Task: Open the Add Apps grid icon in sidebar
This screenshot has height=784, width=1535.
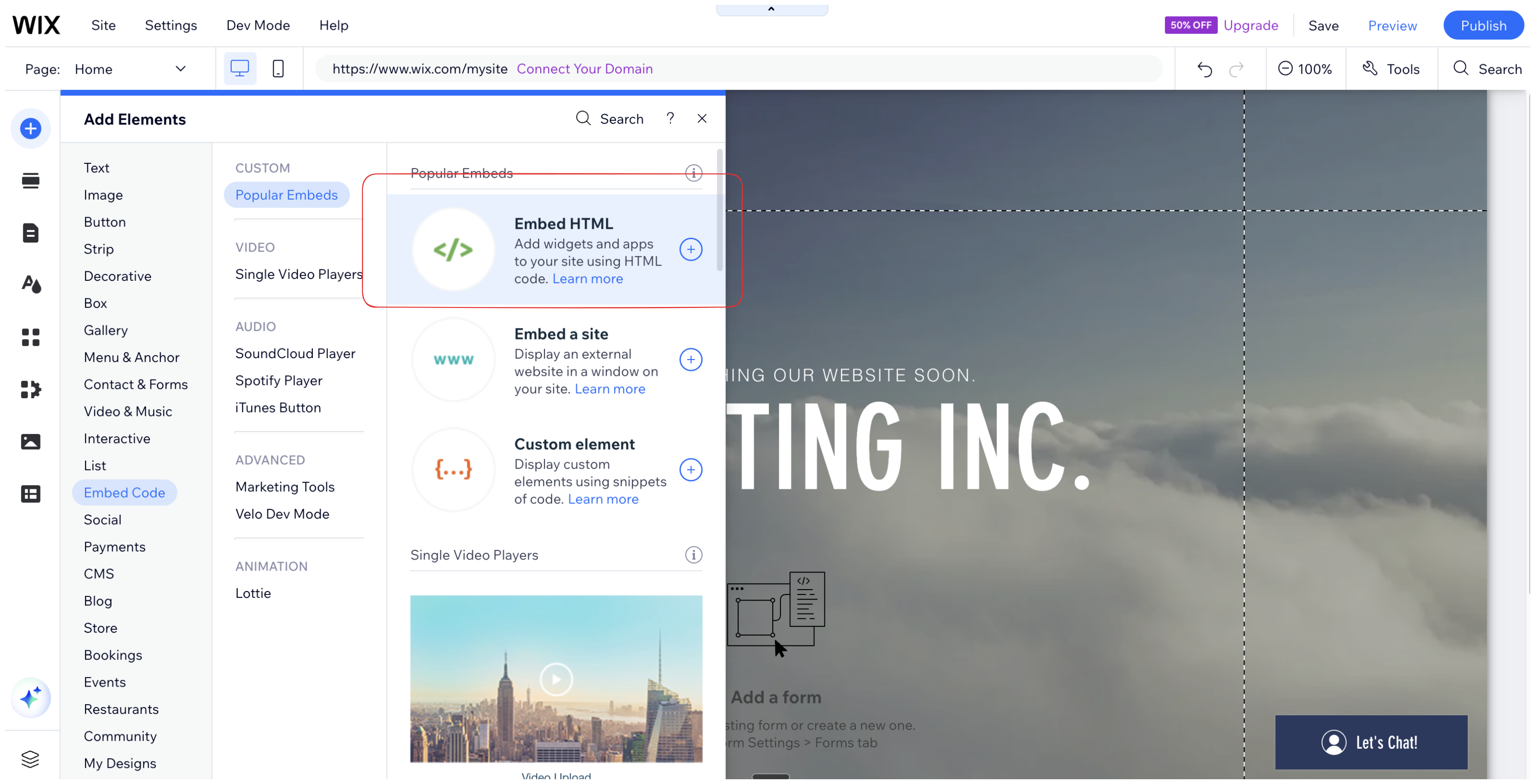Action: click(x=31, y=337)
